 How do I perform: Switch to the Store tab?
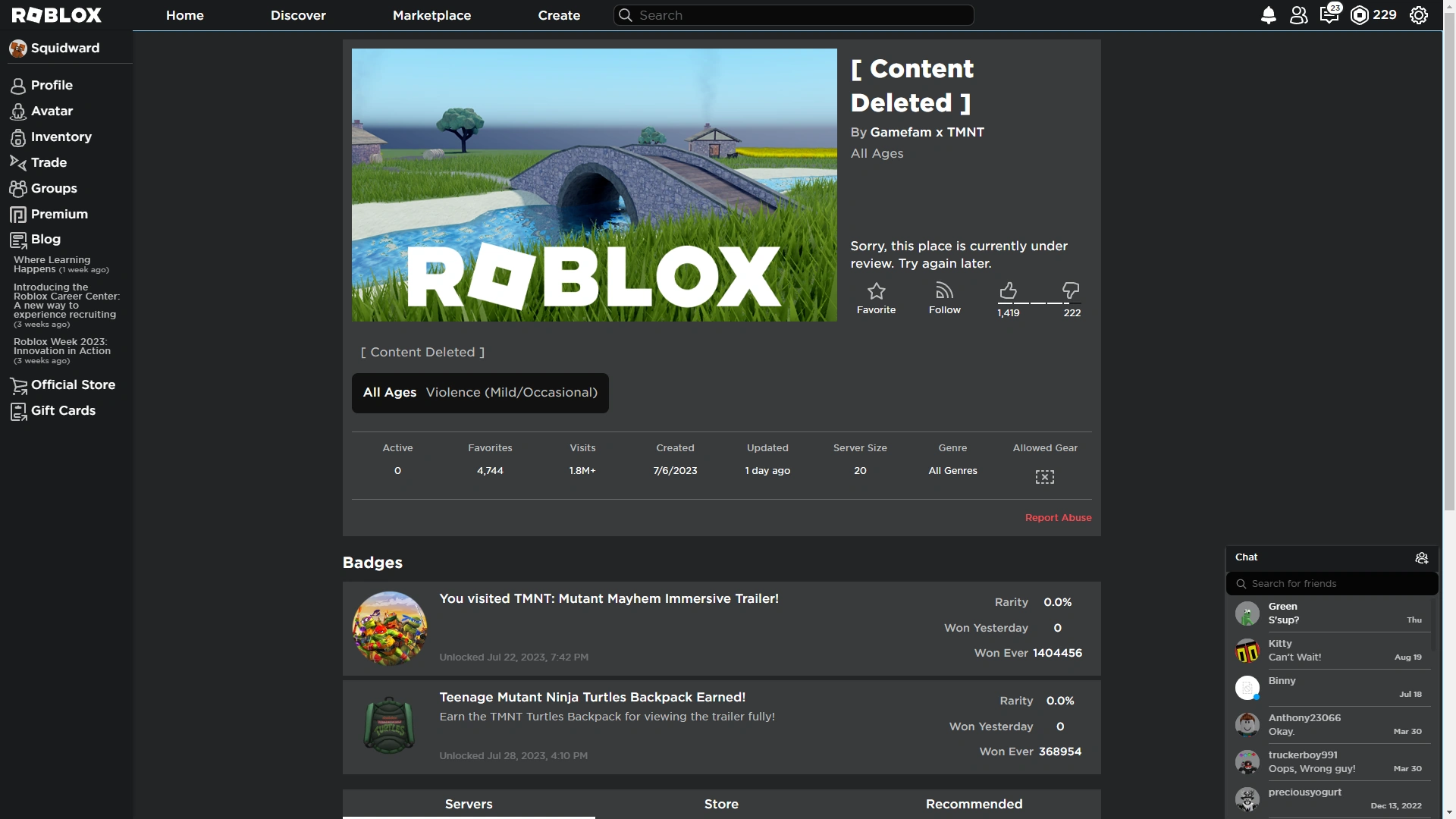[721, 804]
